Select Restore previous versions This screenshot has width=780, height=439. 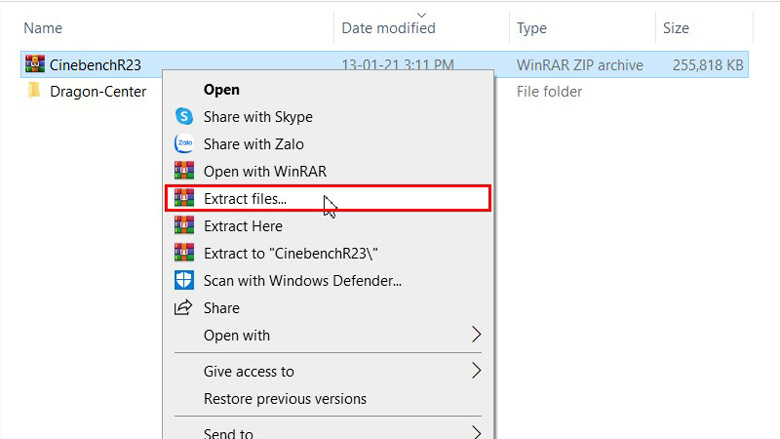[285, 399]
